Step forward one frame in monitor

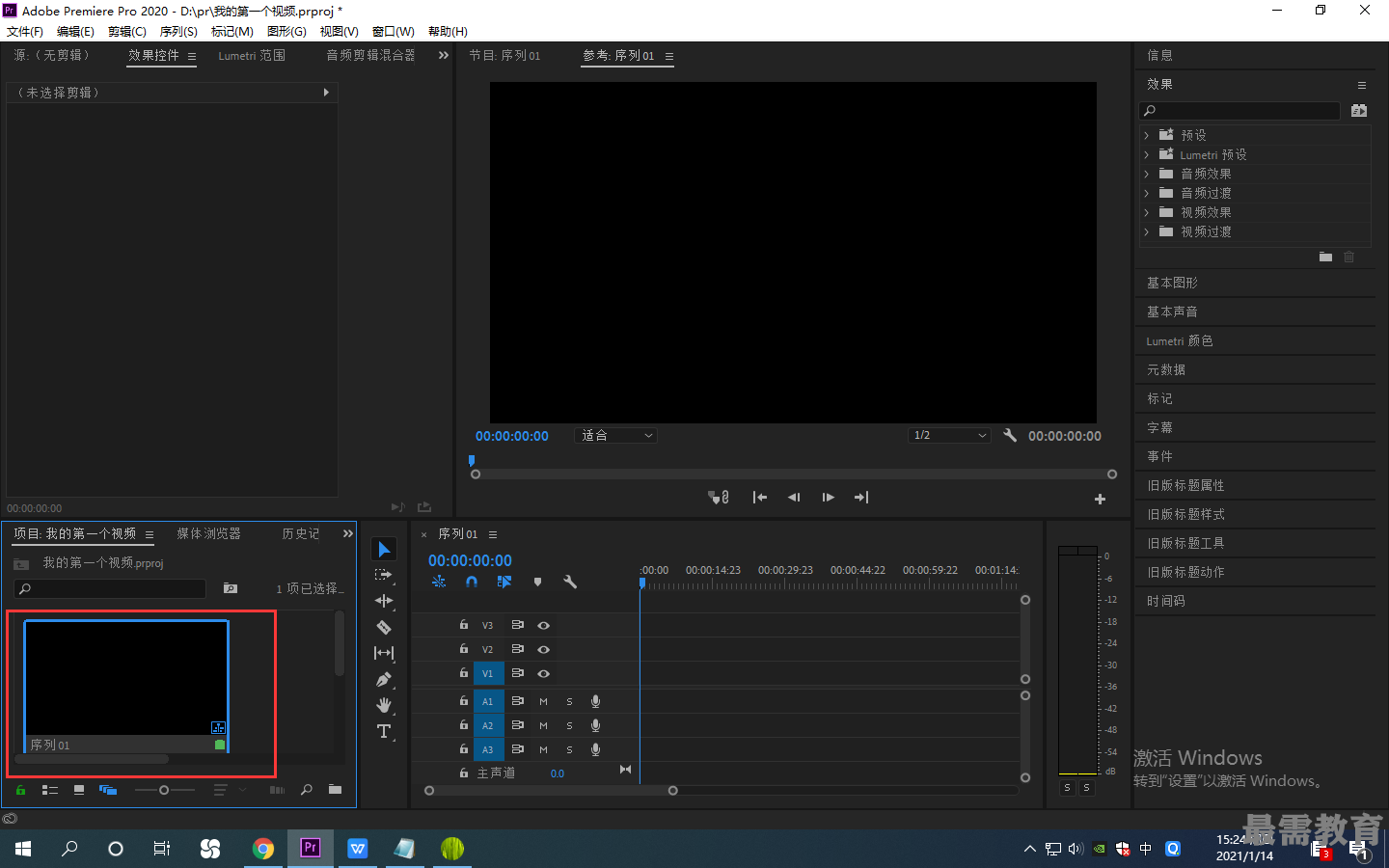pyautogui.click(x=828, y=498)
